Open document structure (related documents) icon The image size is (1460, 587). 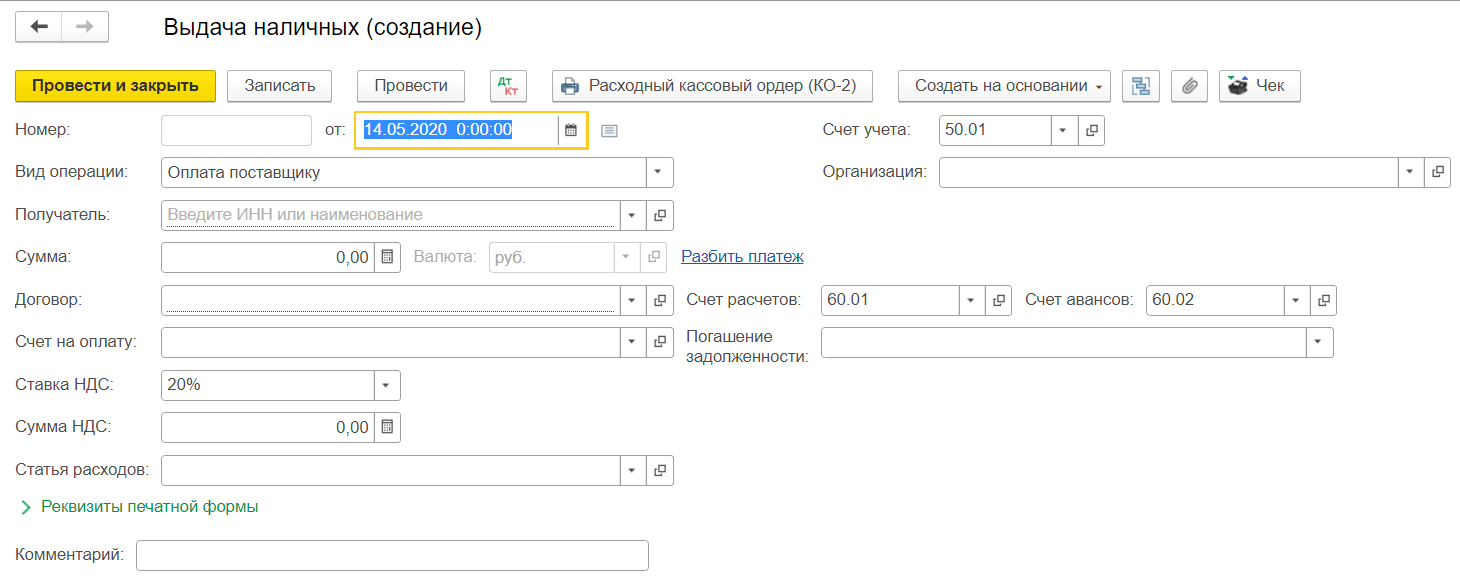[1141, 86]
